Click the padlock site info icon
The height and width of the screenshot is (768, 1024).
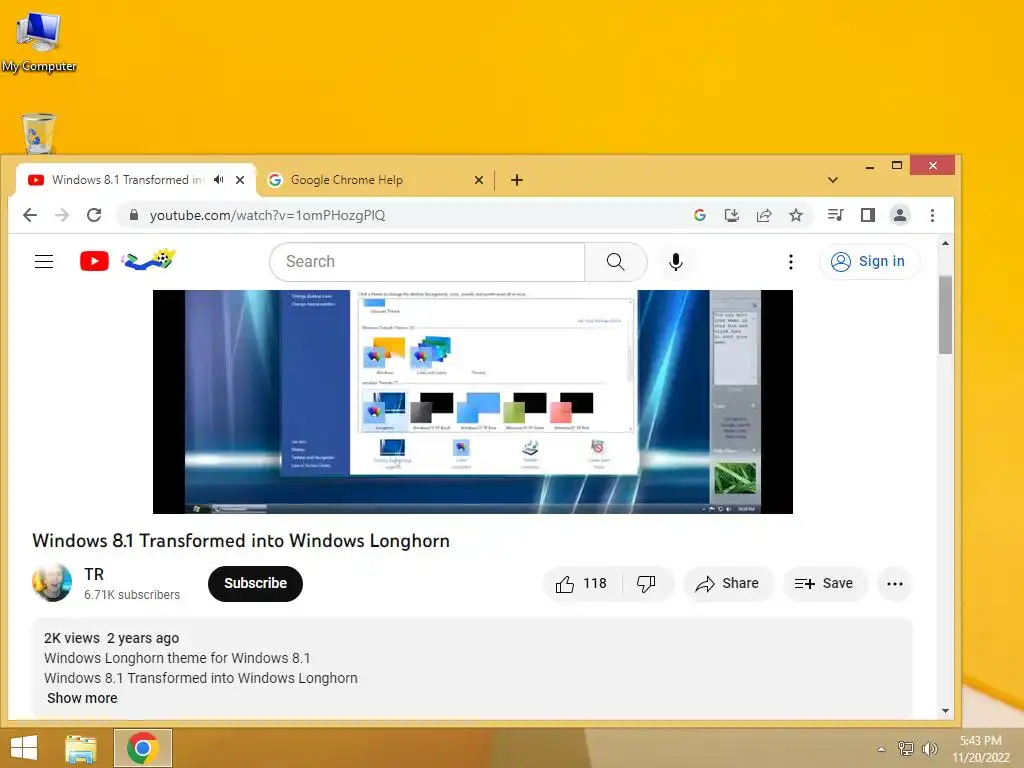134,216
